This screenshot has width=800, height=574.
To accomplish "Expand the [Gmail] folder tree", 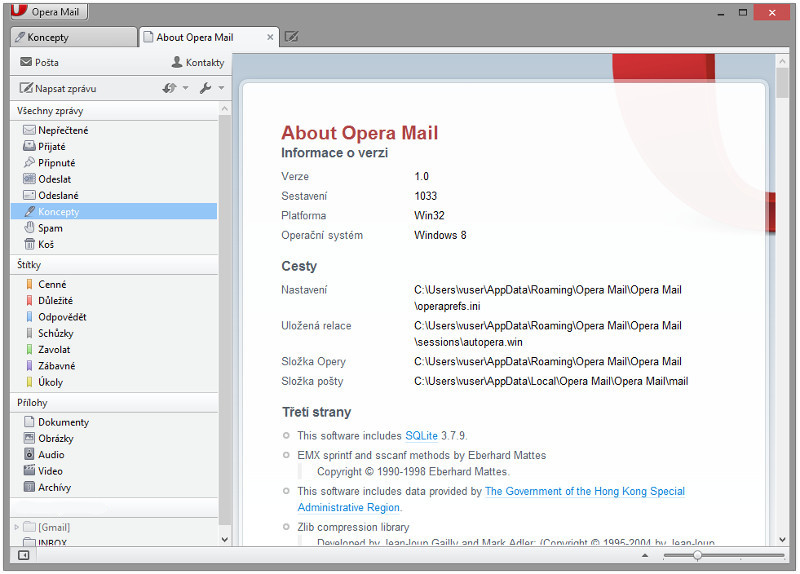I will click(x=16, y=527).
